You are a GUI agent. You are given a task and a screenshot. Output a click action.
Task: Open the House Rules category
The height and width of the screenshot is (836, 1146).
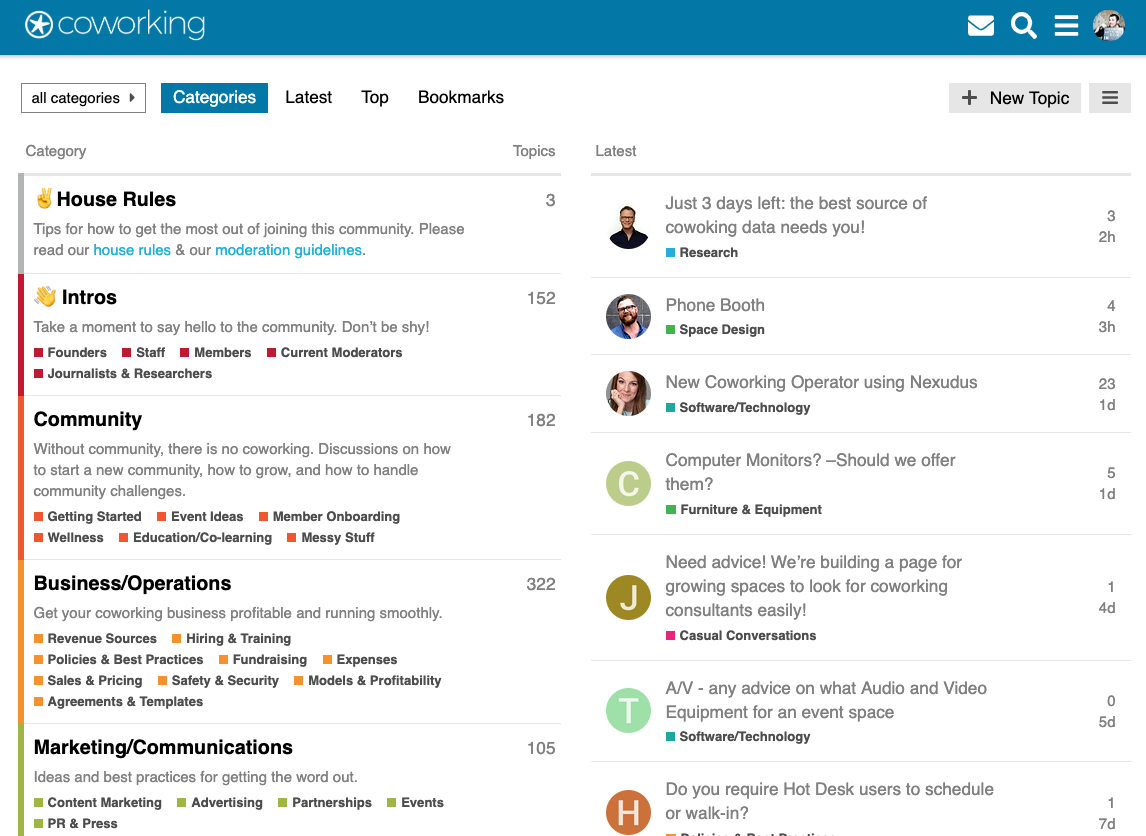[116, 200]
